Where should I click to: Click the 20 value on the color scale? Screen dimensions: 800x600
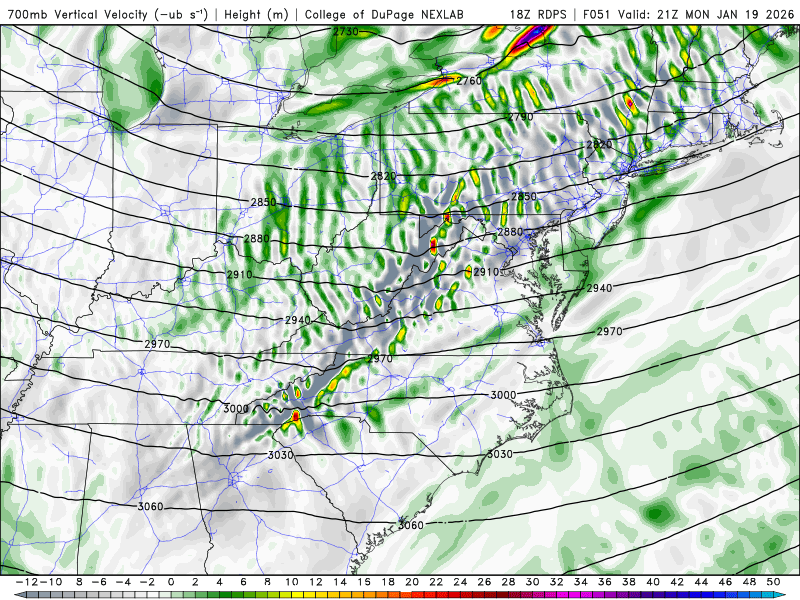click(x=412, y=582)
